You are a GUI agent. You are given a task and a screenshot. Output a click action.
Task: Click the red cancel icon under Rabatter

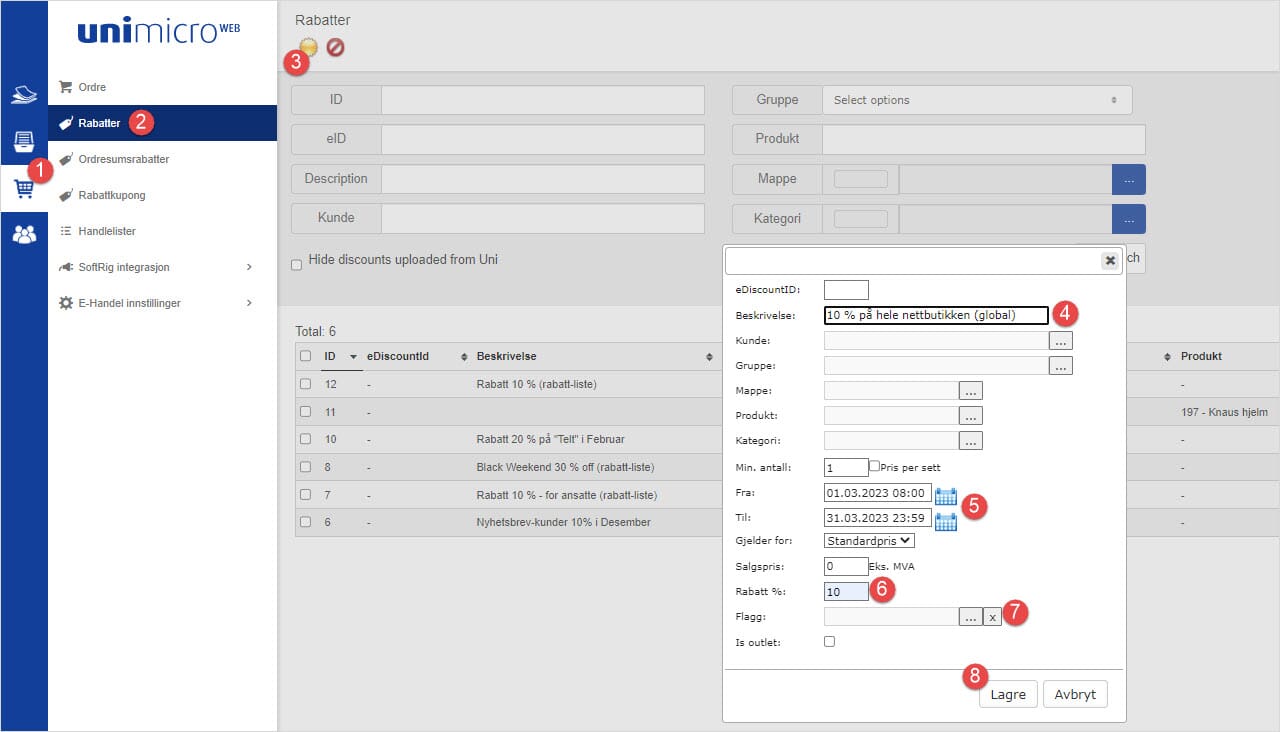pos(336,47)
